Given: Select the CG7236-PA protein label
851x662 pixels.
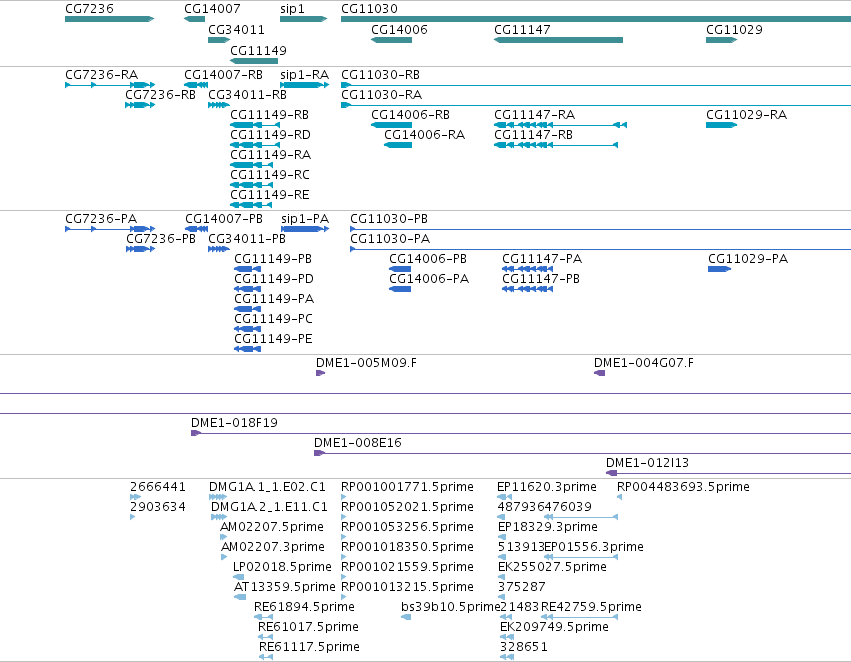Looking at the screenshot, I should 101,219.
